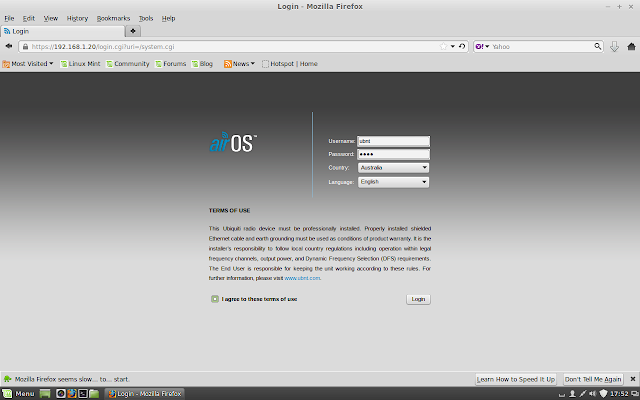
Task: Click the airOS logo
Action: pyautogui.click(x=233, y=142)
